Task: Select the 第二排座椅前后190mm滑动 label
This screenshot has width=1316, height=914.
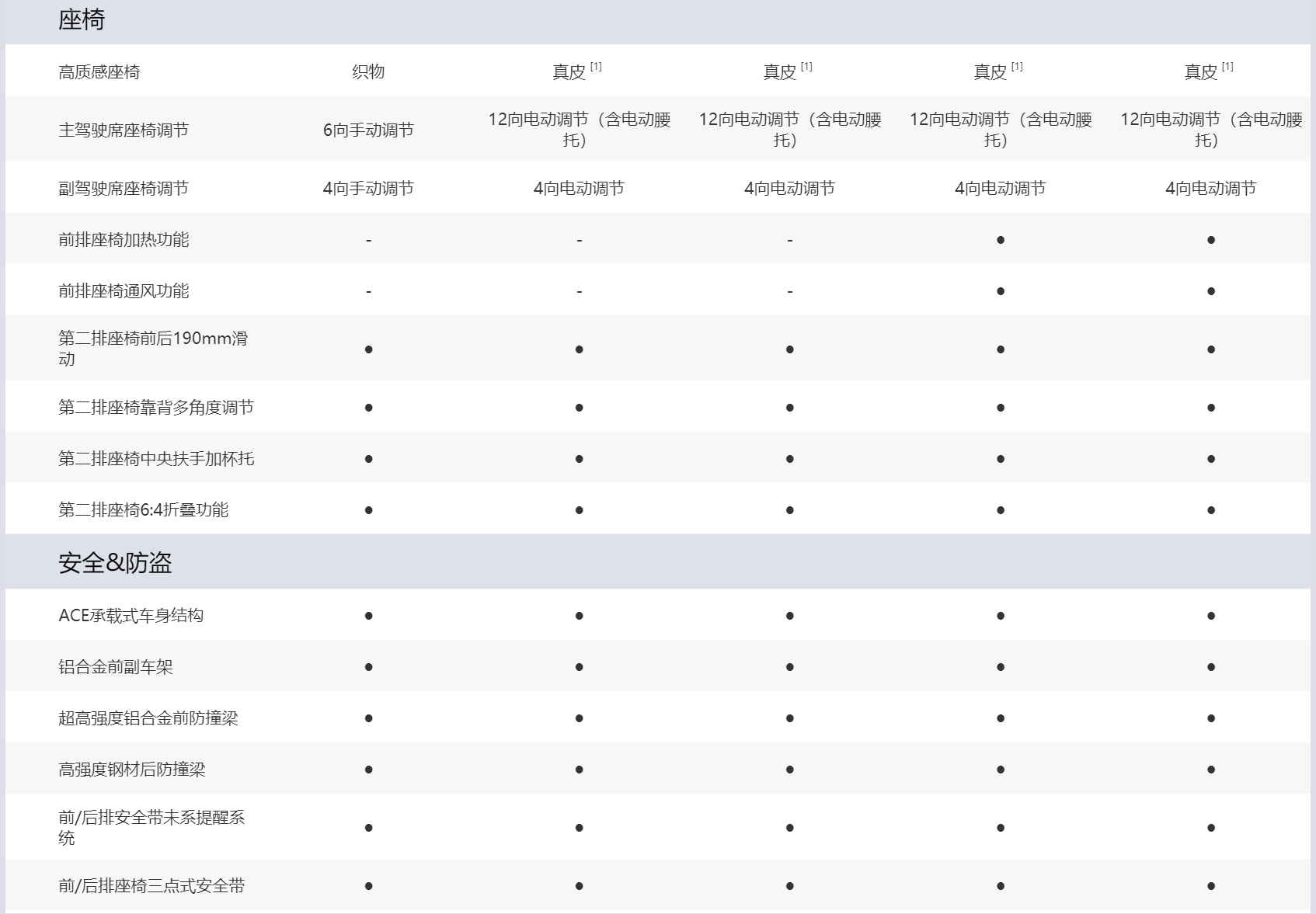Action: coord(153,349)
